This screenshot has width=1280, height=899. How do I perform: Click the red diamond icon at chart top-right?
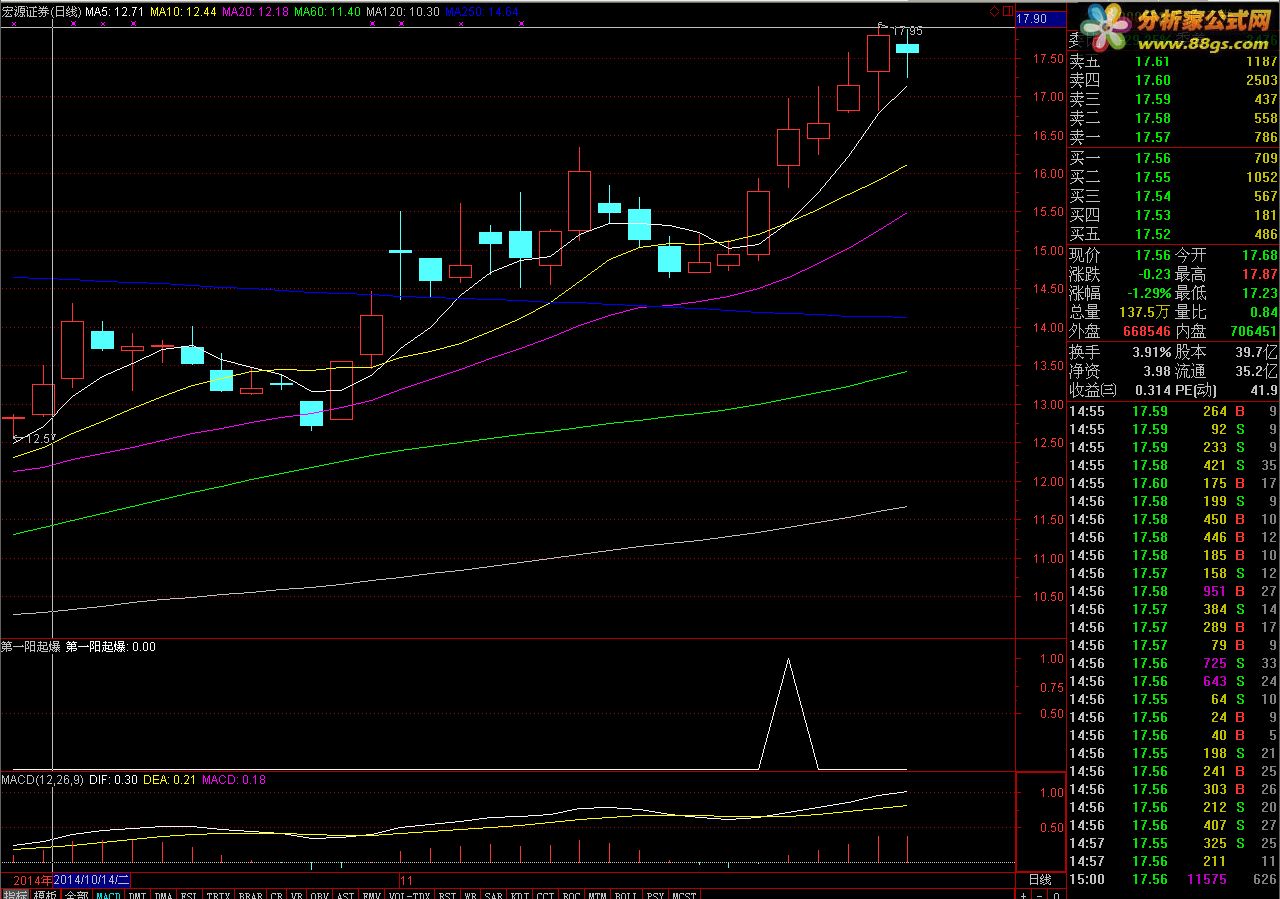pyautogui.click(x=994, y=11)
